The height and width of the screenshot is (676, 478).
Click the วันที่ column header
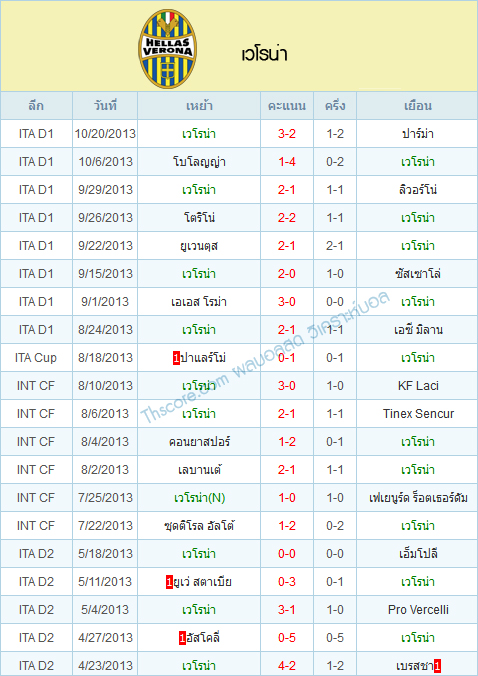click(x=105, y=106)
